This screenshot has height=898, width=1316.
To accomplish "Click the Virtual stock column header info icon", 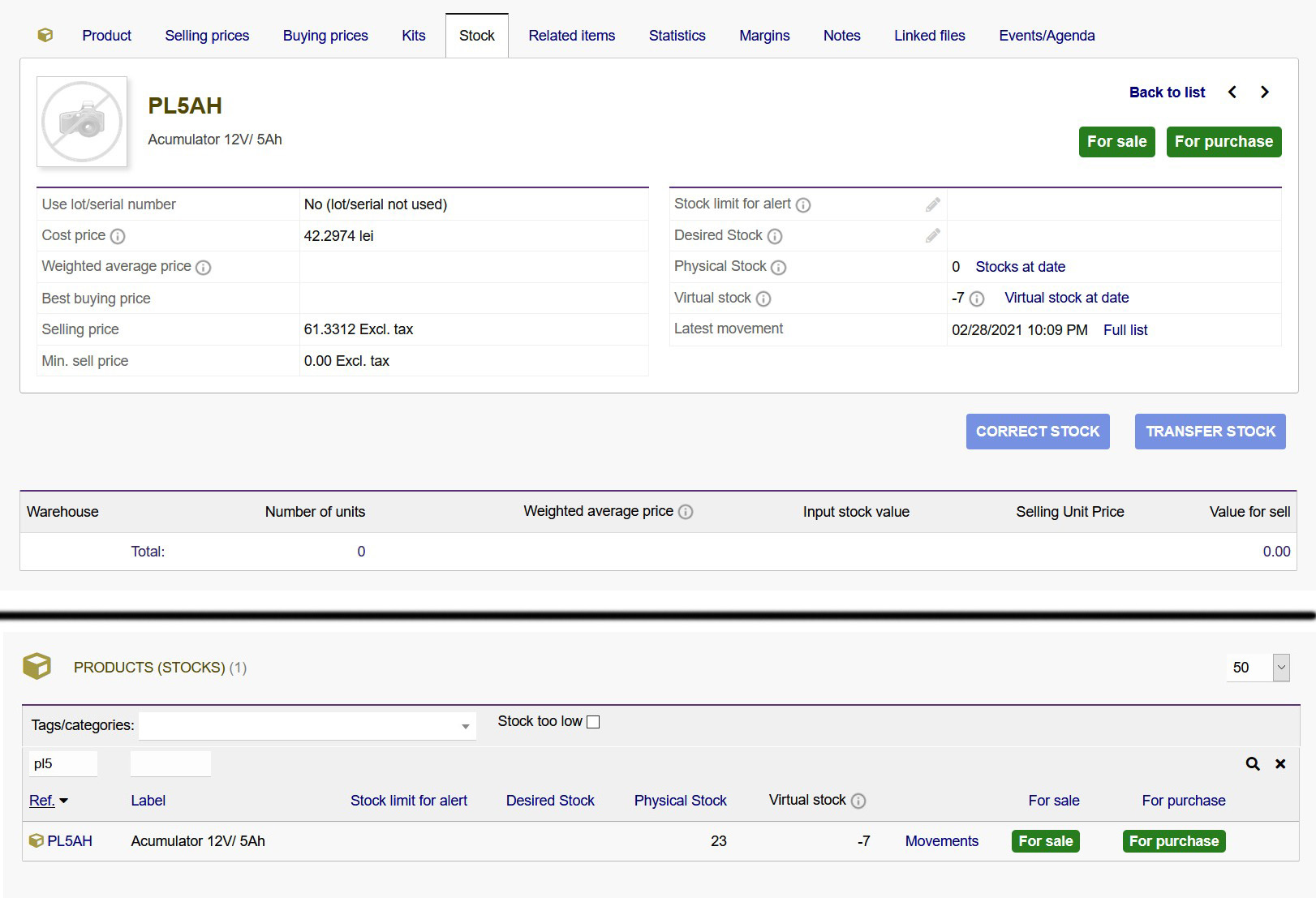I will click(858, 801).
